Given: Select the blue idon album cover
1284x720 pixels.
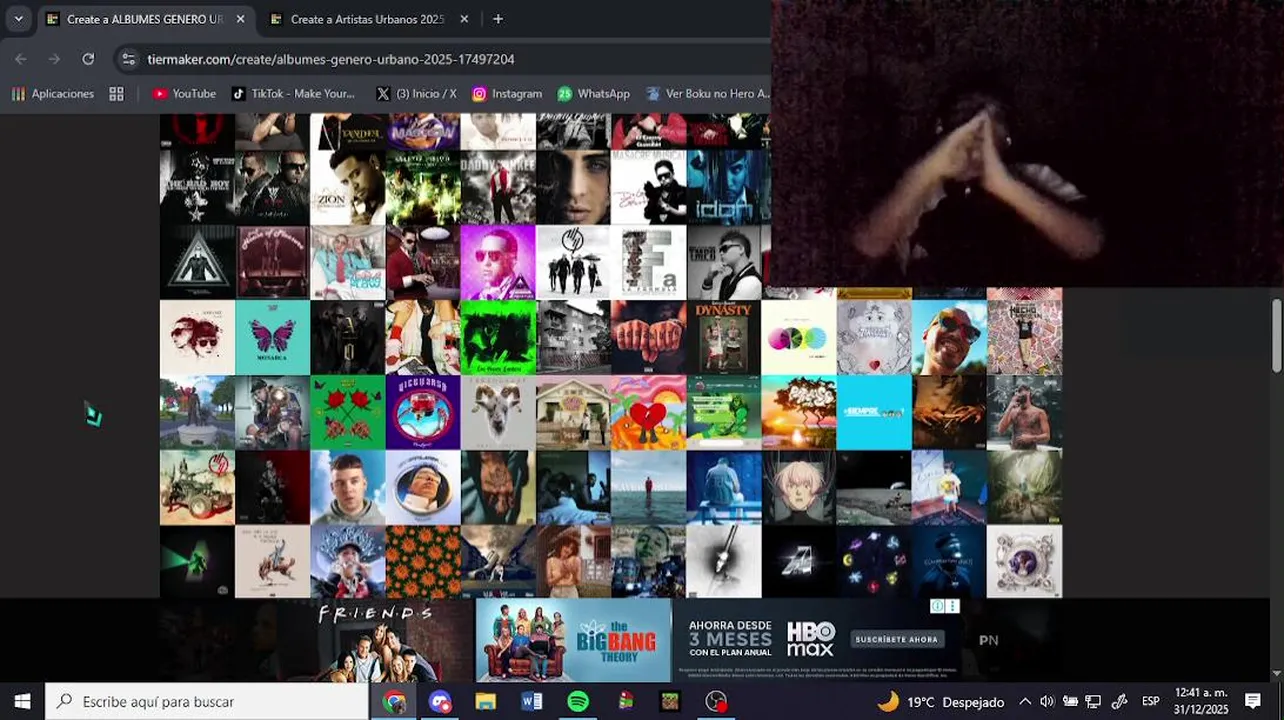Looking at the screenshot, I should 724,187.
